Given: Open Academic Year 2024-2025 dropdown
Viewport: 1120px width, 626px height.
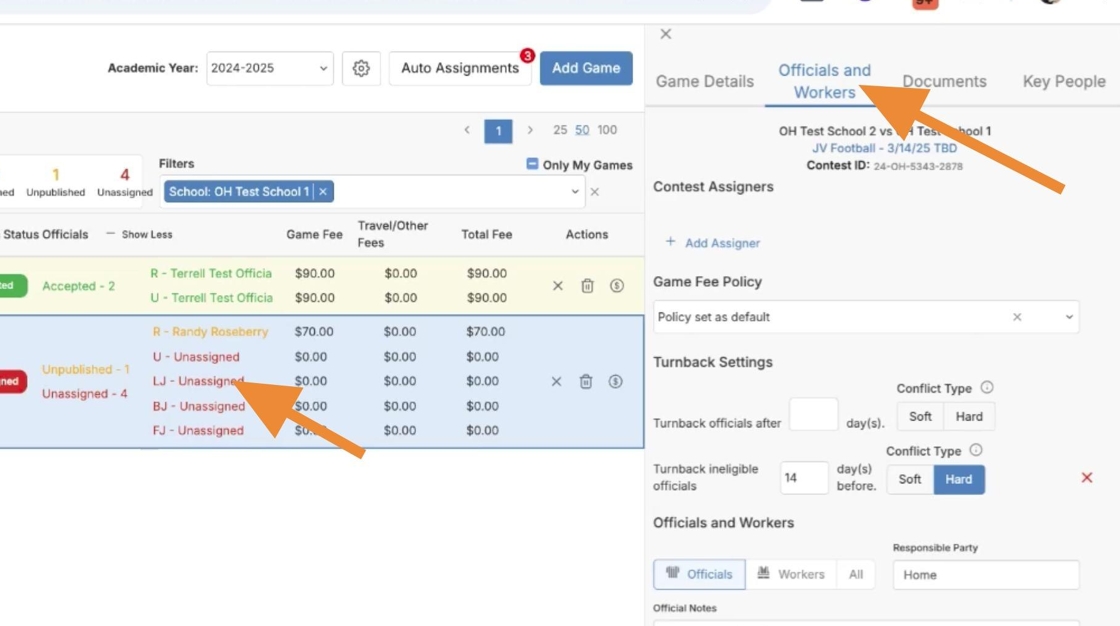Looking at the screenshot, I should pos(269,68).
